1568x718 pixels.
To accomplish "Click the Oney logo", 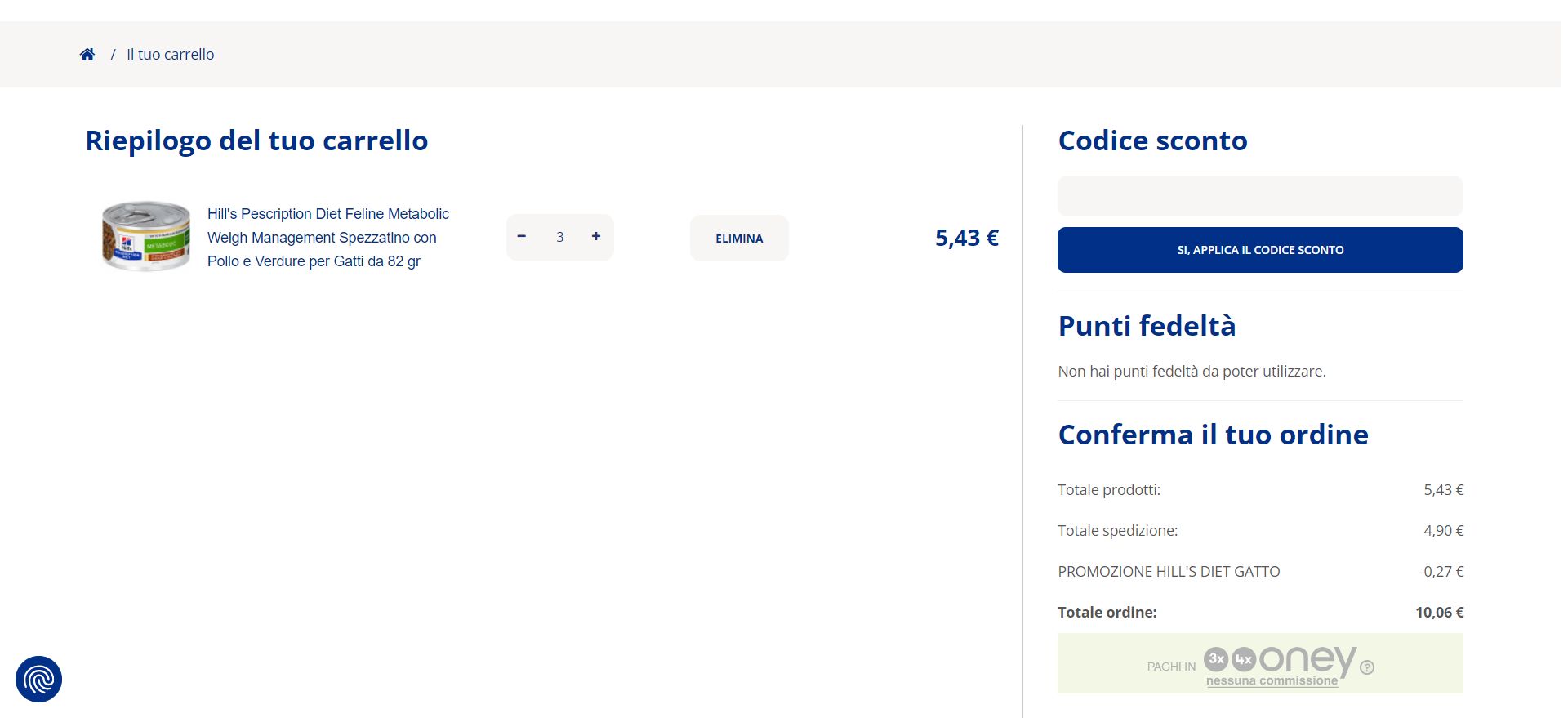I will (1307, 659).
